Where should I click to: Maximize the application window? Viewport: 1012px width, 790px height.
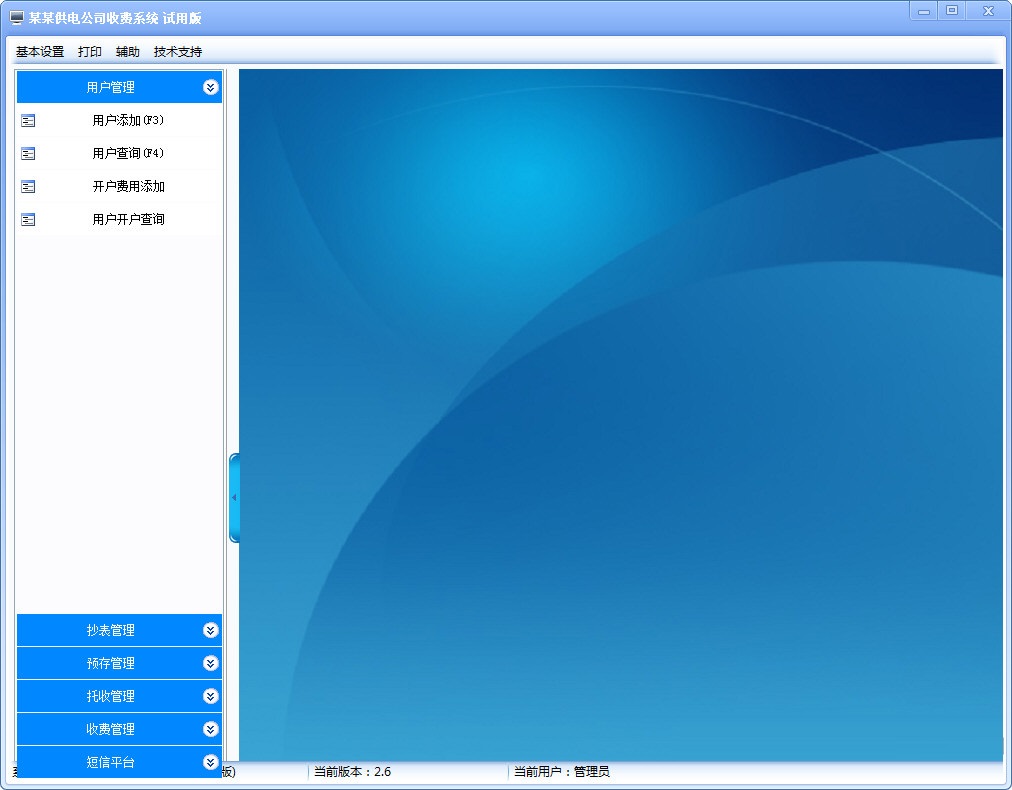(952, 11)
